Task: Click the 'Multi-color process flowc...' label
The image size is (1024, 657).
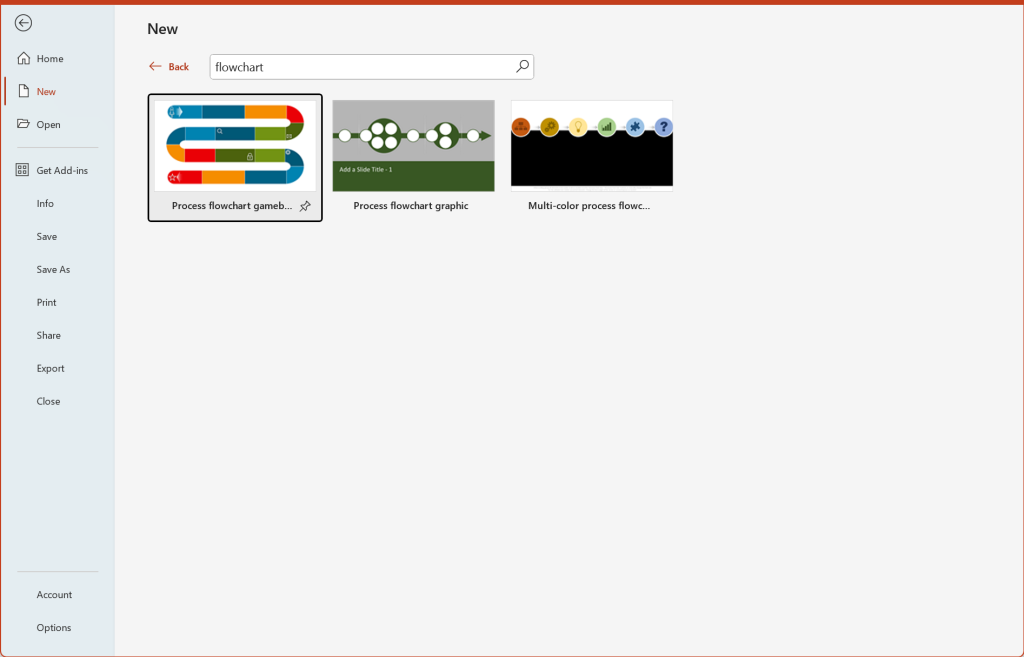Action: (x=589, y=206)
